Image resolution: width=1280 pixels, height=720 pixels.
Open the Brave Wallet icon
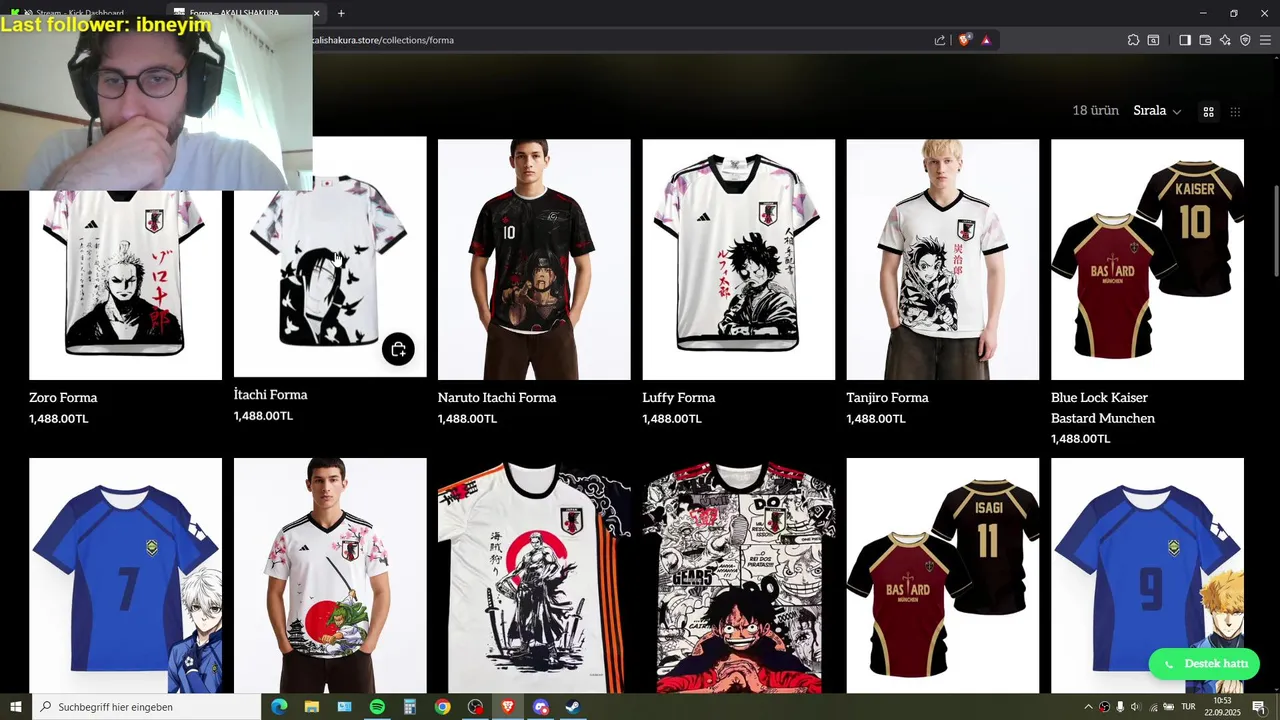point(1205,40)
